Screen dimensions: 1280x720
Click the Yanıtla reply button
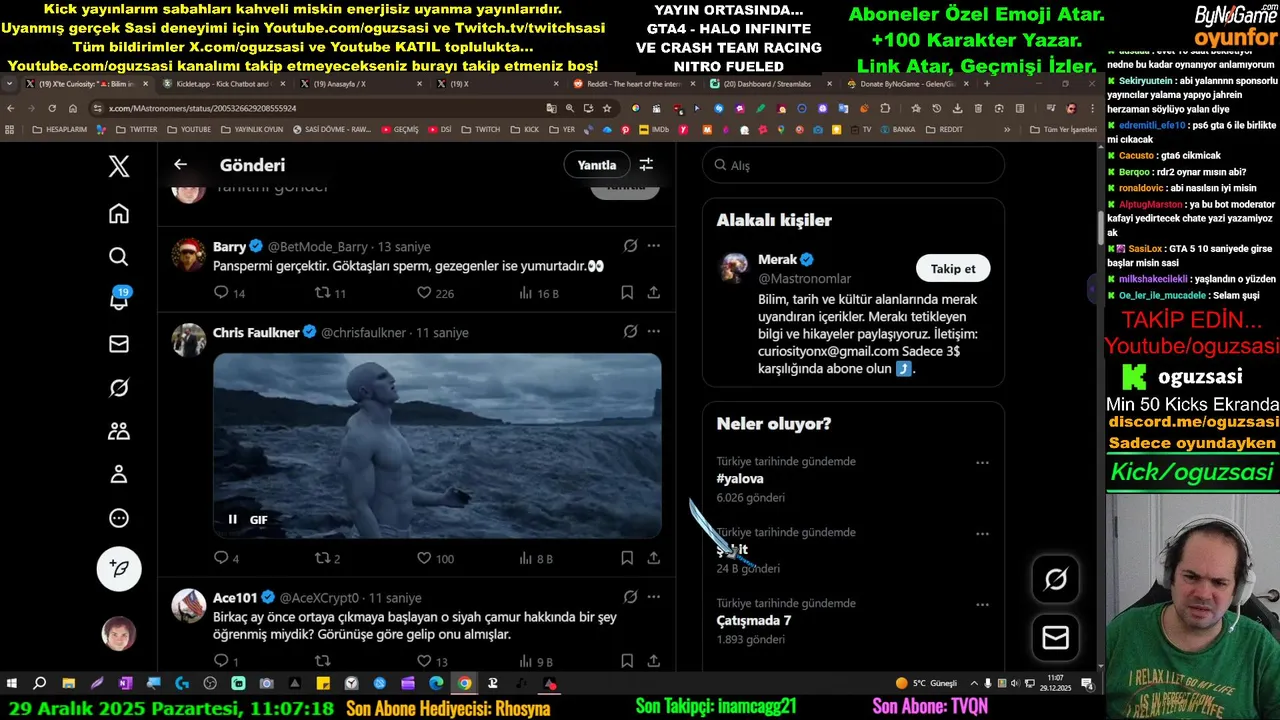pyautogui.click(x=597, y=165)
